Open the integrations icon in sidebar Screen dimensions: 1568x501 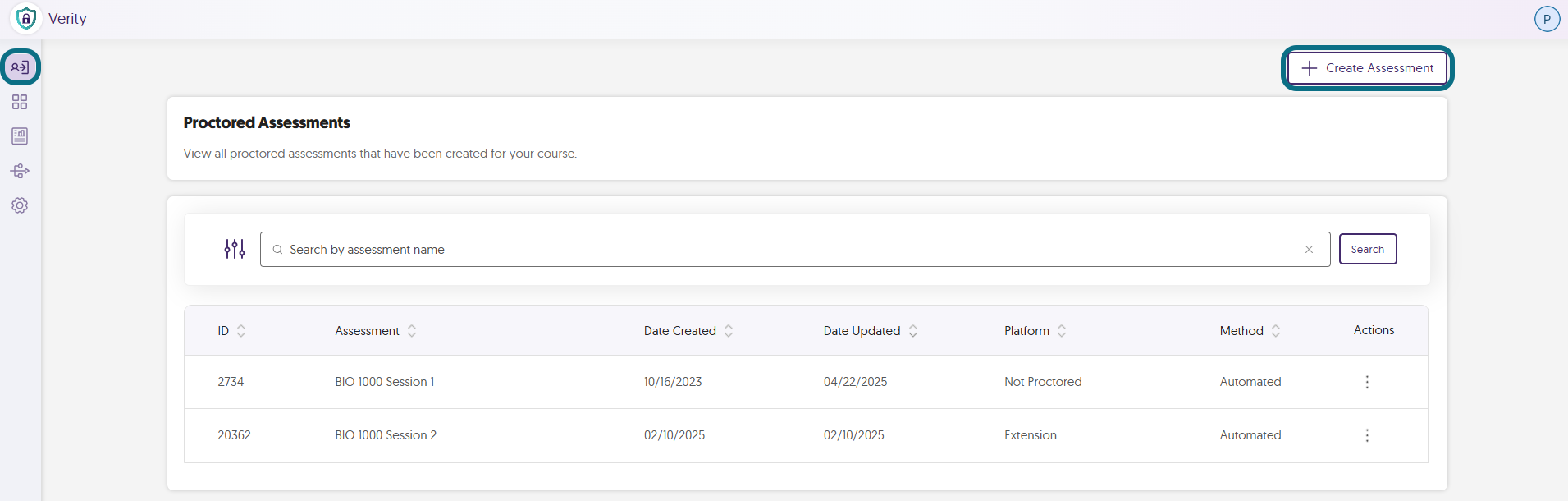click(20, 171)
